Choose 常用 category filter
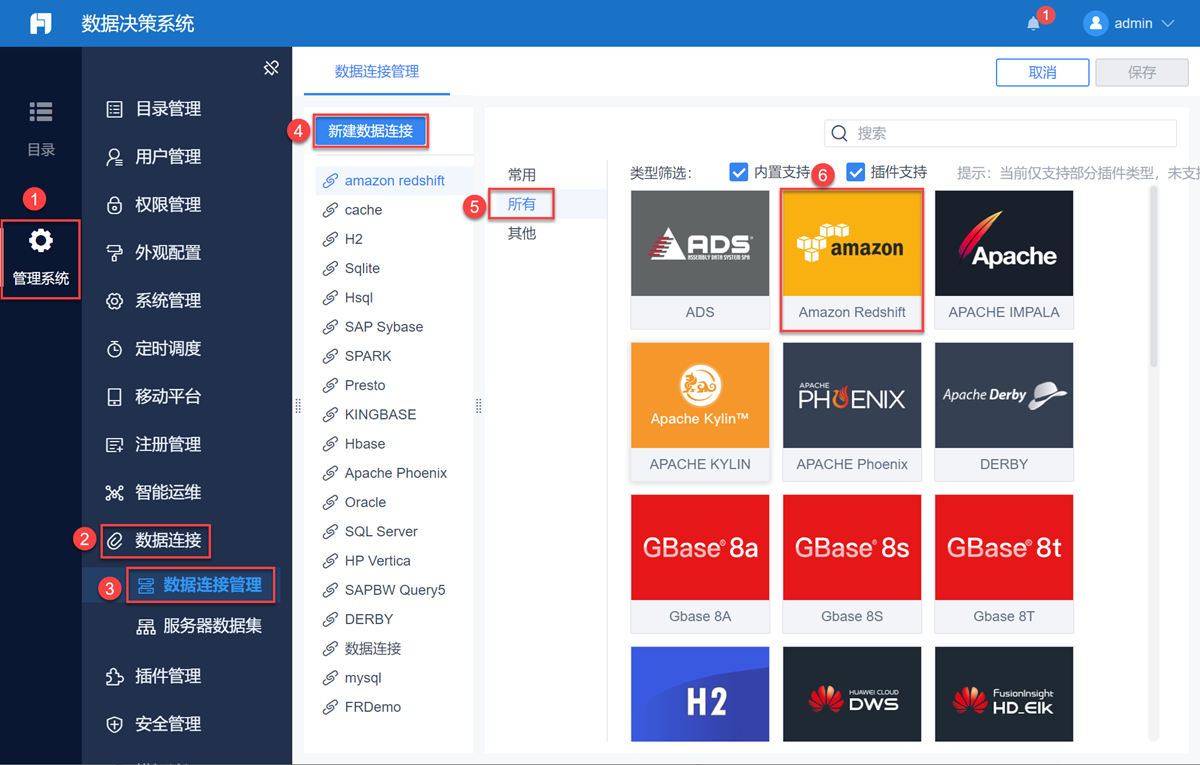Image resolution: width=1200 pixels, height=765 pixels. click(x=522, y=175)
